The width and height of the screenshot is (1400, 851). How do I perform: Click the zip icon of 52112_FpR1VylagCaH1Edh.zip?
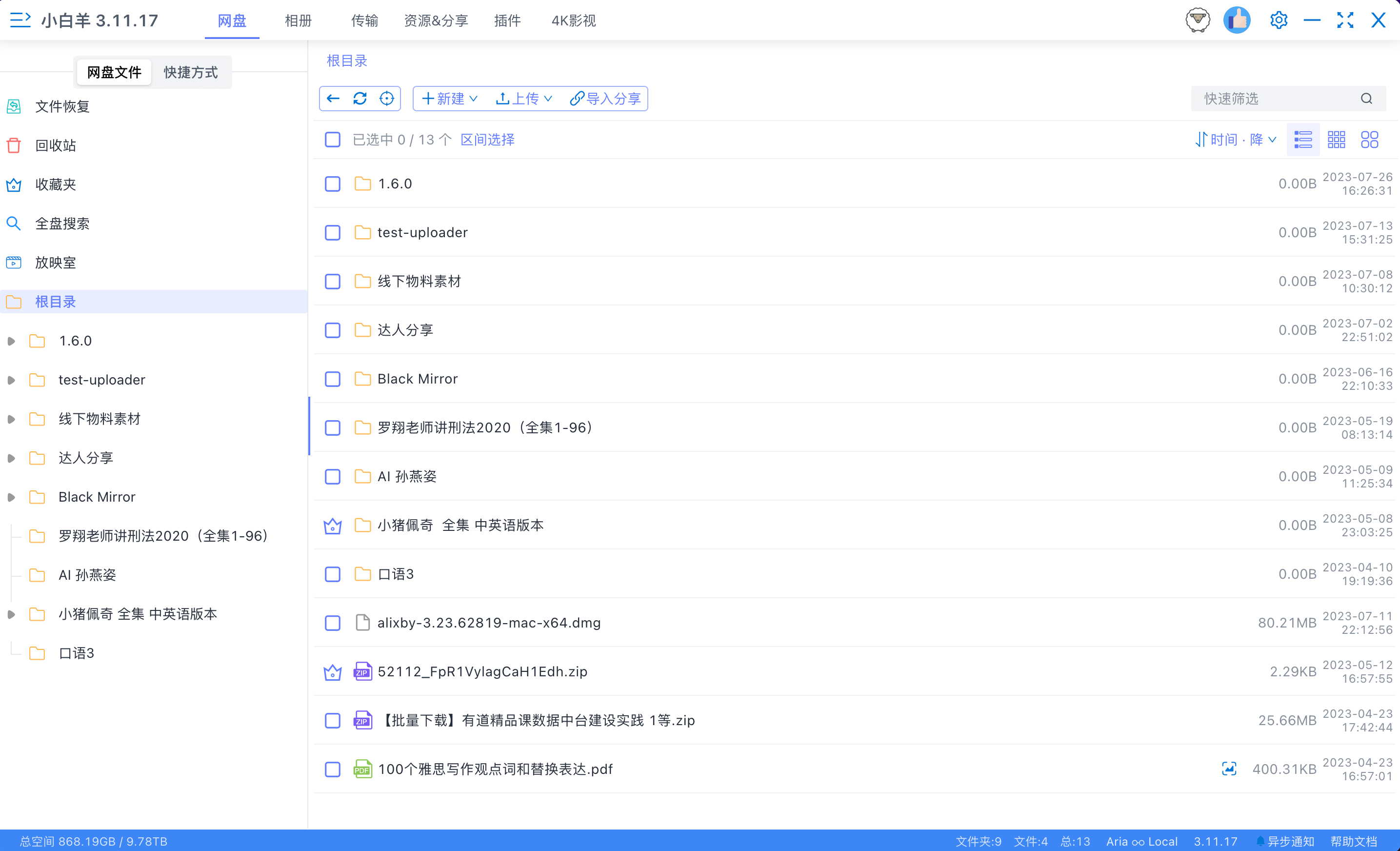pos(362,671)
